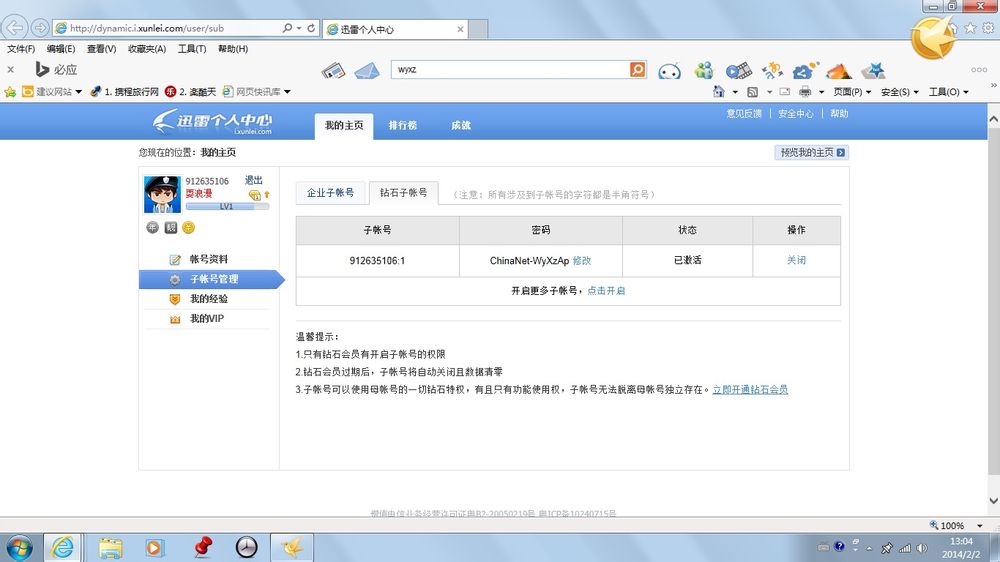Click the round face icon in Bing toolbar
The image size is (1000, 562).
(669, 71)
